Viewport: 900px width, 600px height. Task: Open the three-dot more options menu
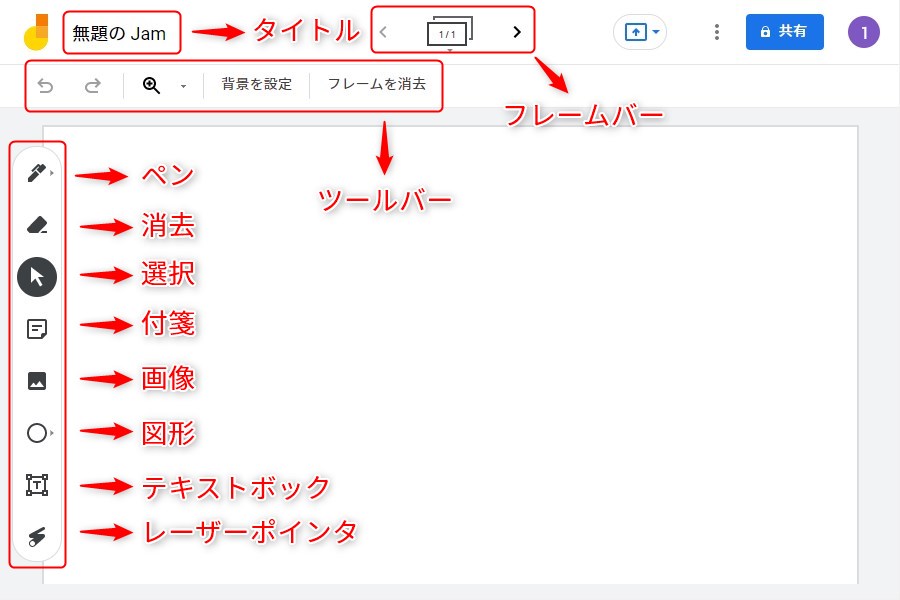[x=717, y=32]
